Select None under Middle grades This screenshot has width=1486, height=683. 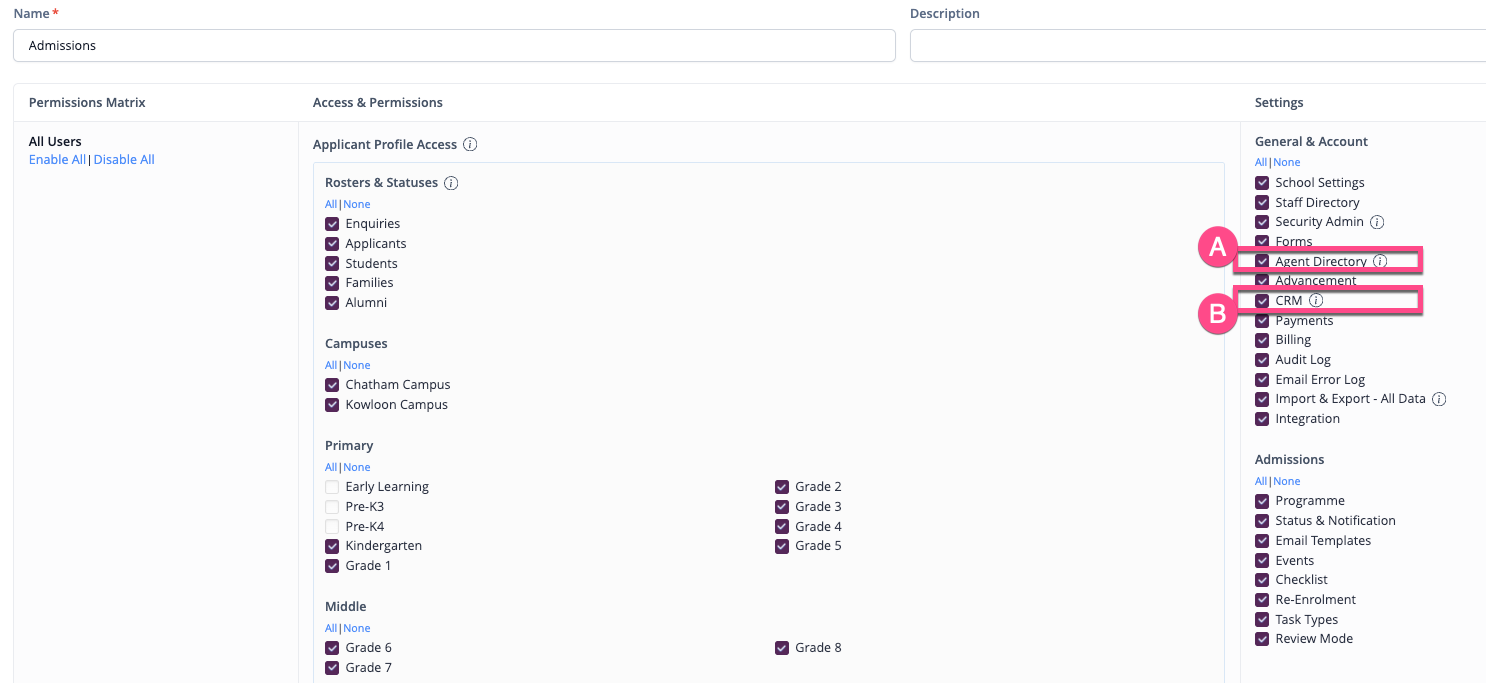(357, 628)
